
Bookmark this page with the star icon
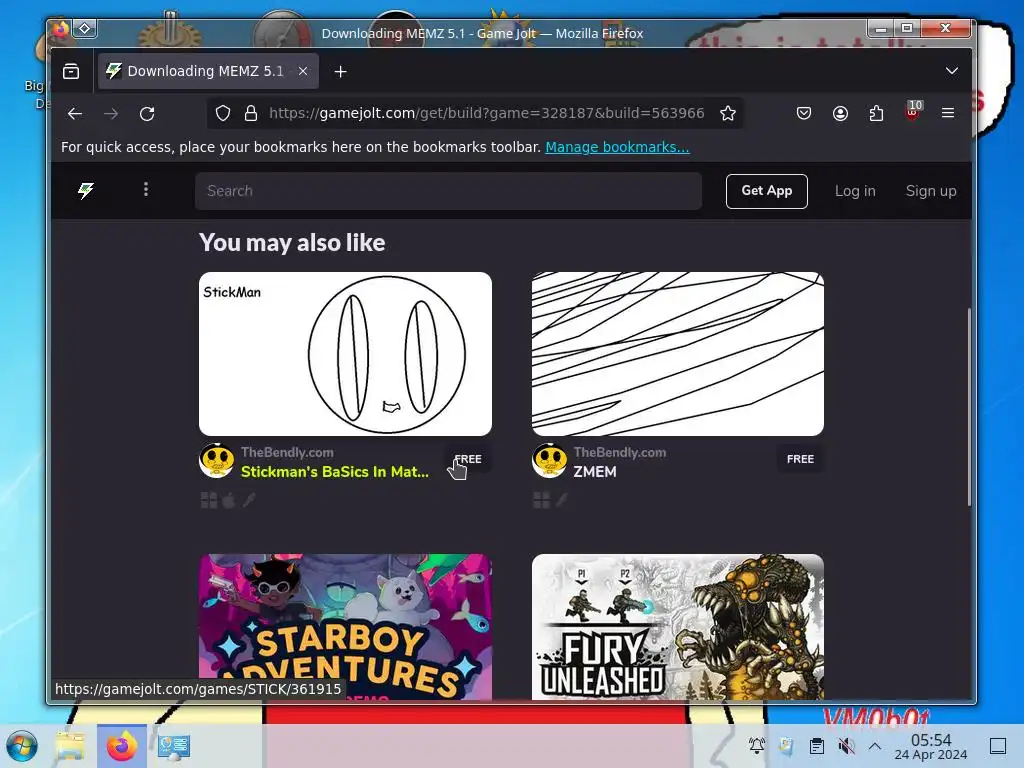[x=728, y=114]
